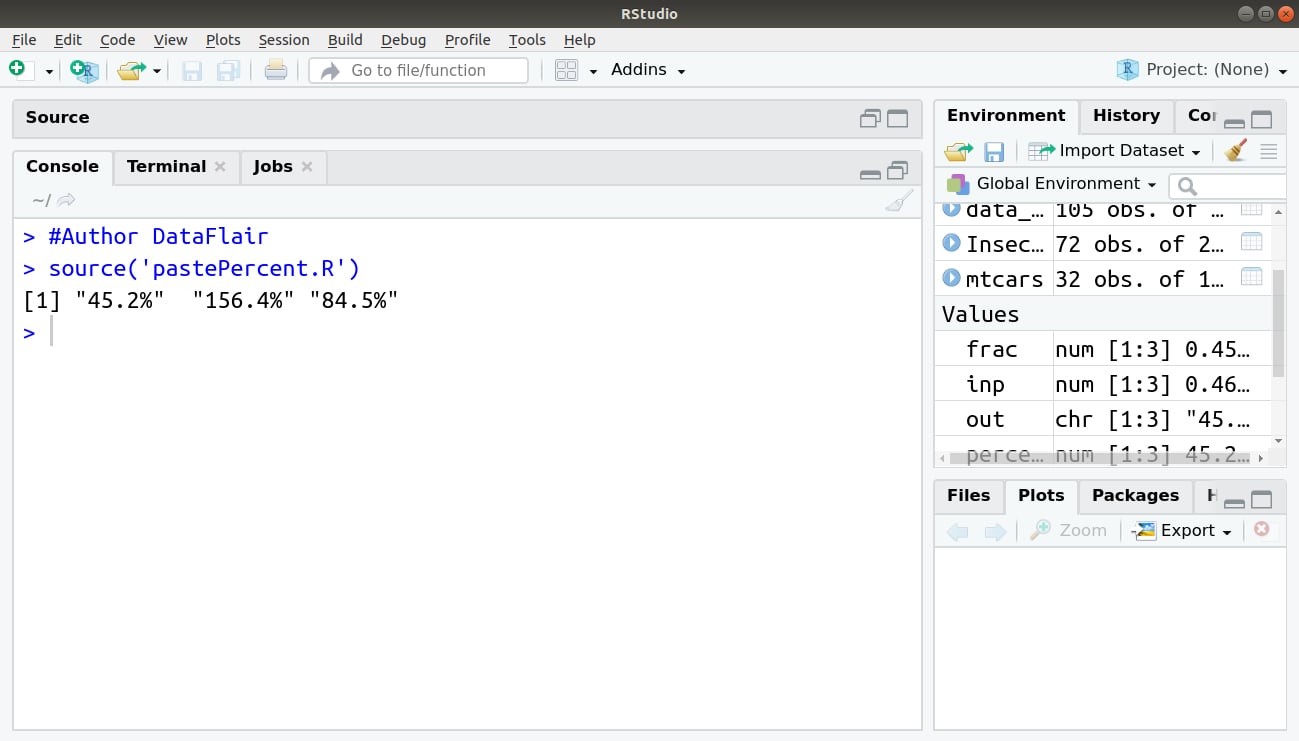Open the Edit menu
The width and height of the screenshot is (1299, 741).
pyautogui.click(x=68, y=40)
